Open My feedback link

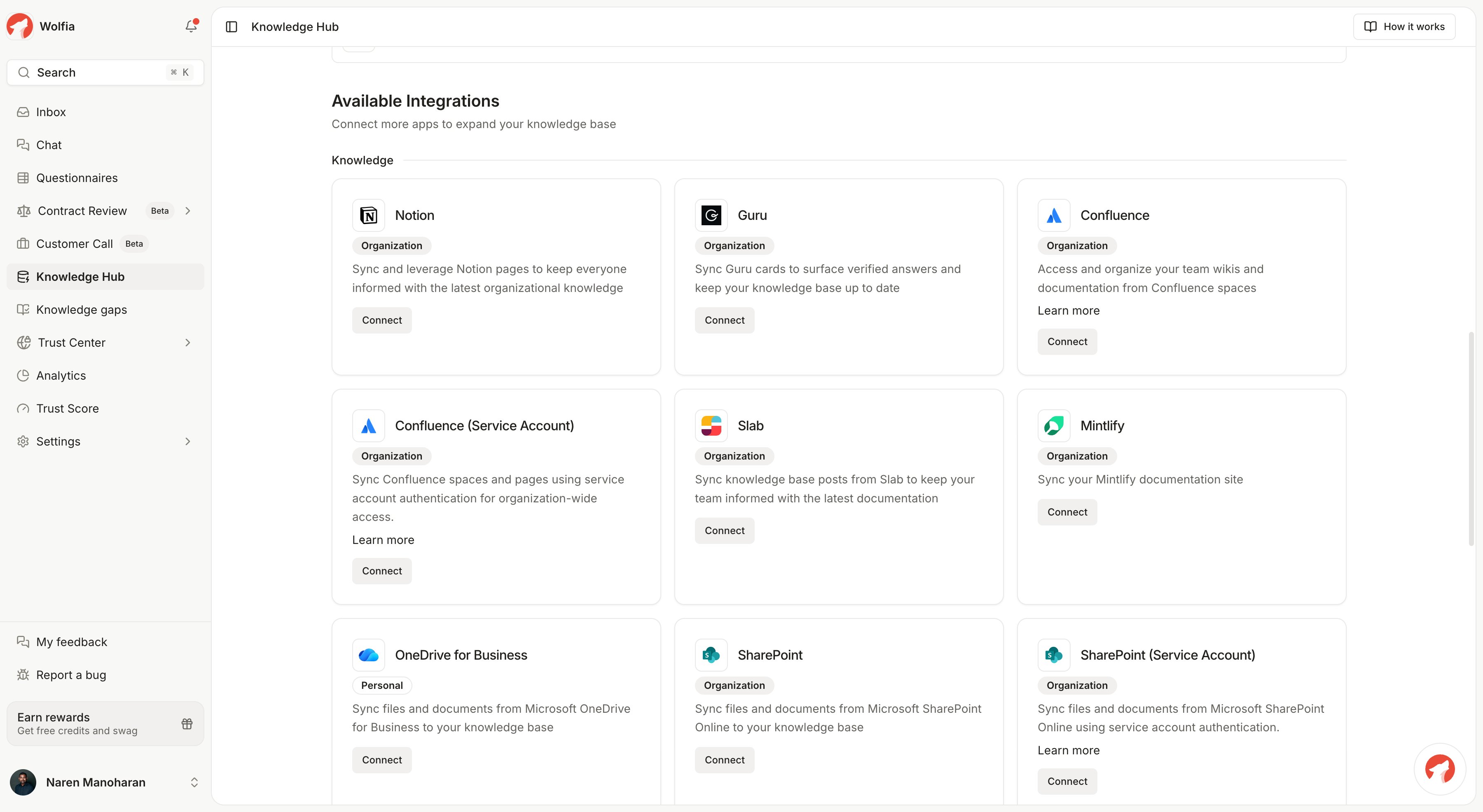pos(105,642)
